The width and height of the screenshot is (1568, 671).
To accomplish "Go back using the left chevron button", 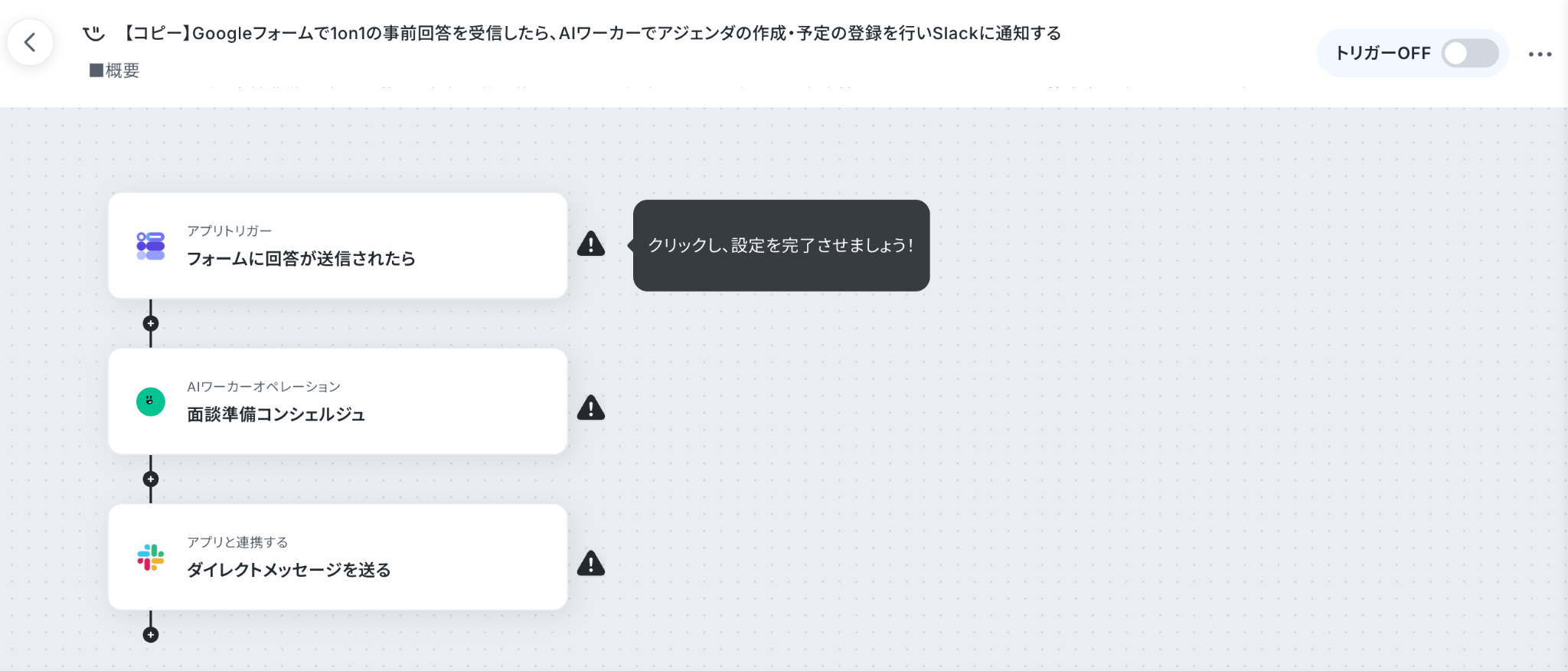I will pyautogui.click(x=31, y=42).
